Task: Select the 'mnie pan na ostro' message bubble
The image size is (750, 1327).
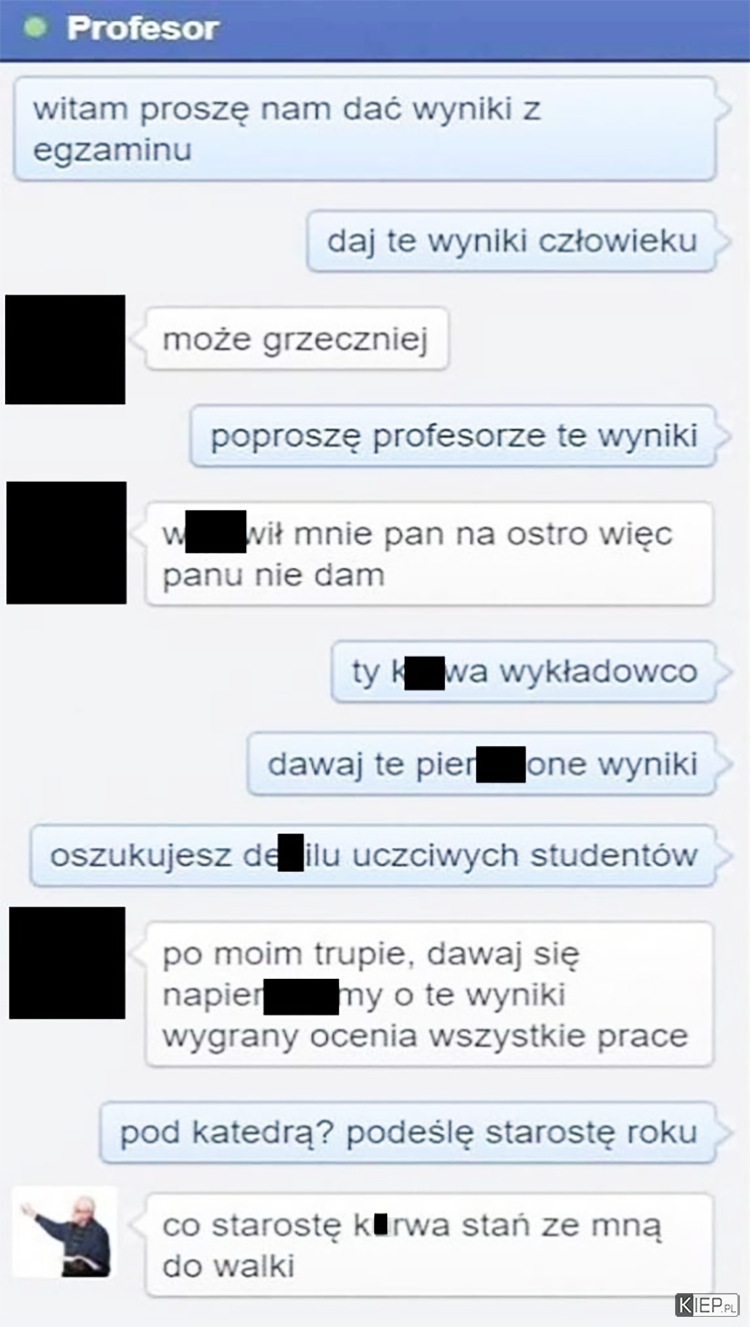Action: (429, 553)
